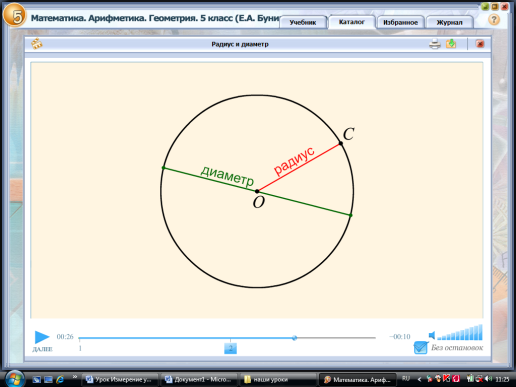This screenshot has width=516, height=387.
Task: Mute sound with the speaker icon
Action: (x=432, y=335)
